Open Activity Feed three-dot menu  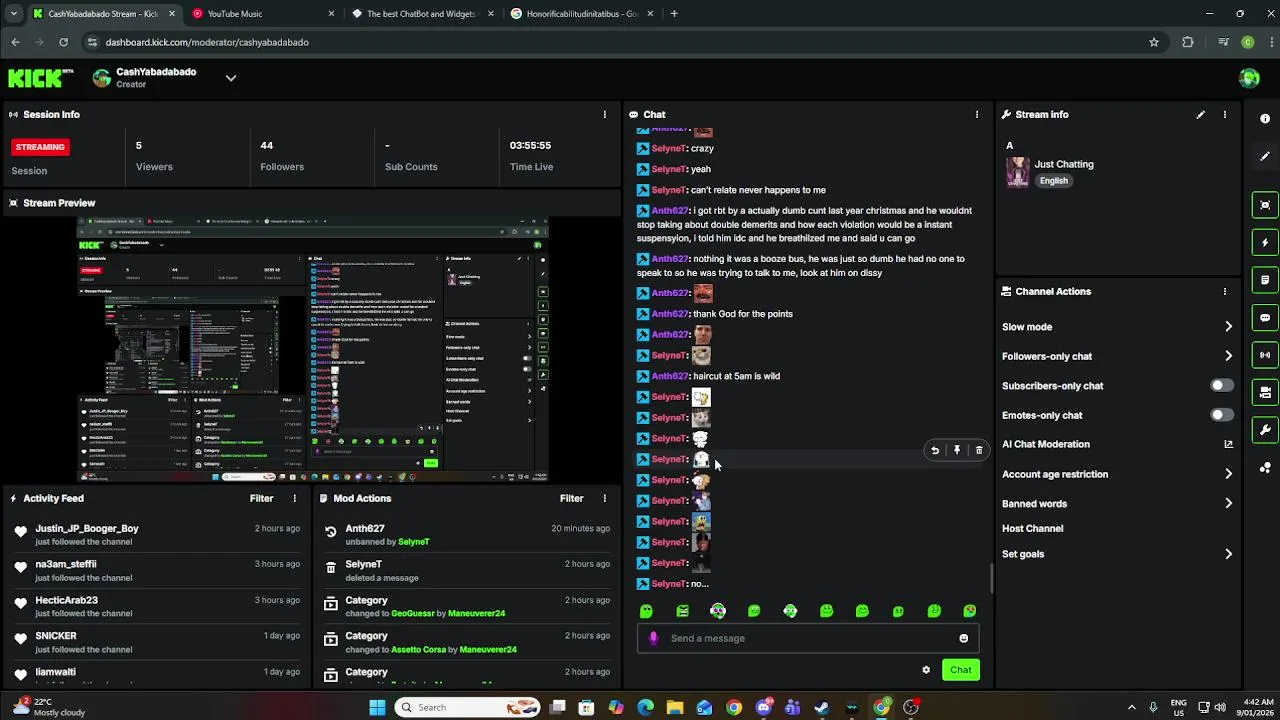294,498
